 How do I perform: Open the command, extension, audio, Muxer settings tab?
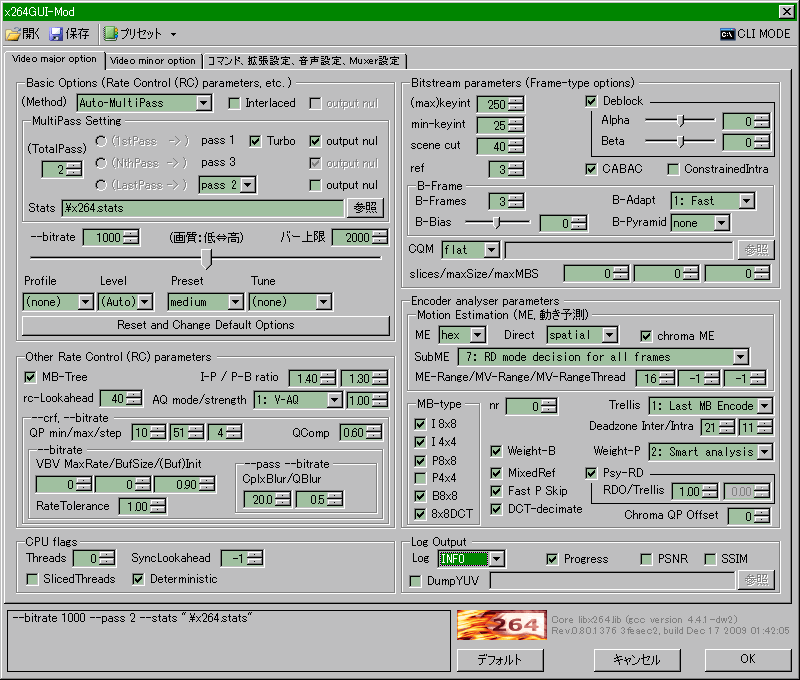coord(304,61)
